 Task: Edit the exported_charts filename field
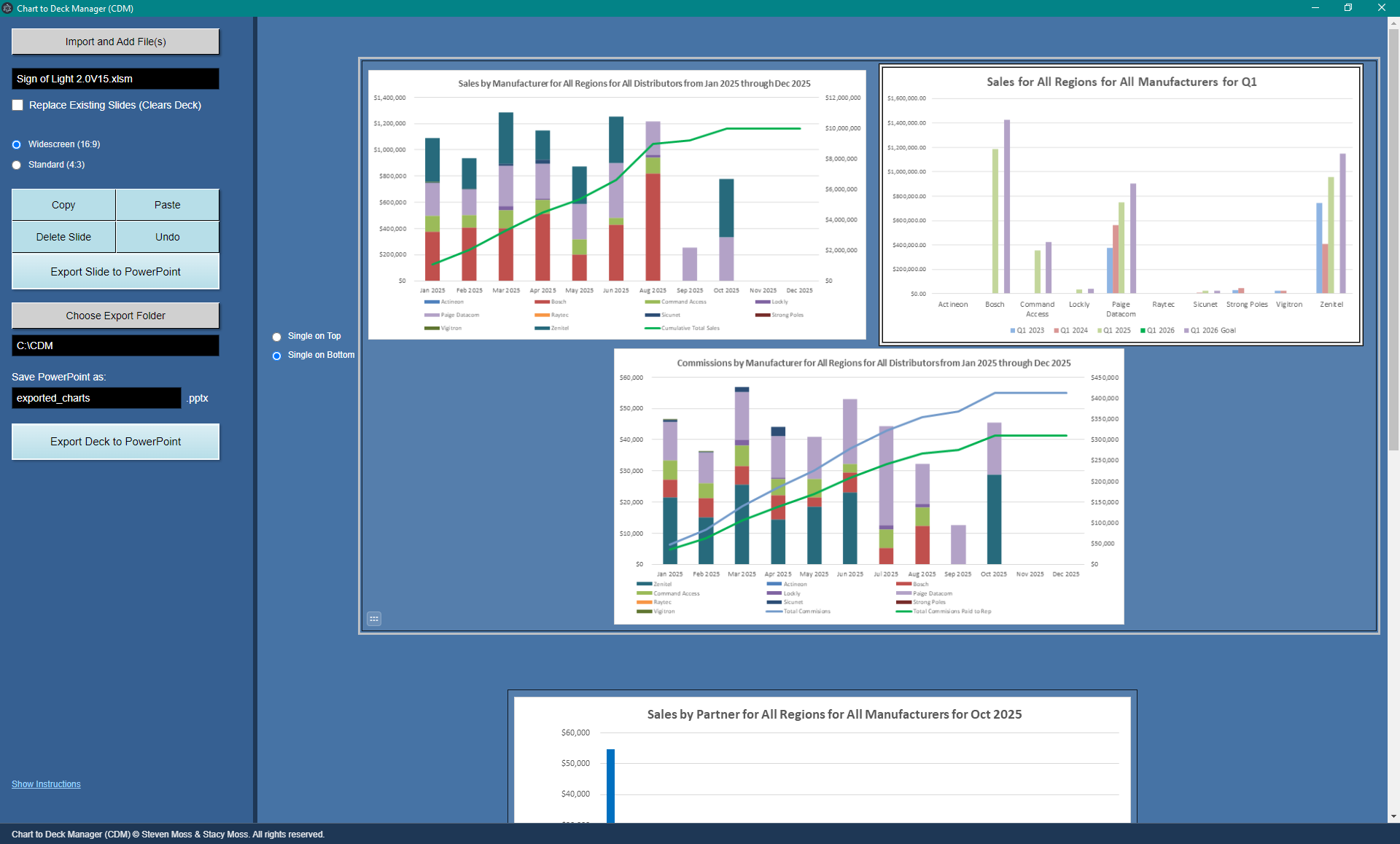[95, 398]
